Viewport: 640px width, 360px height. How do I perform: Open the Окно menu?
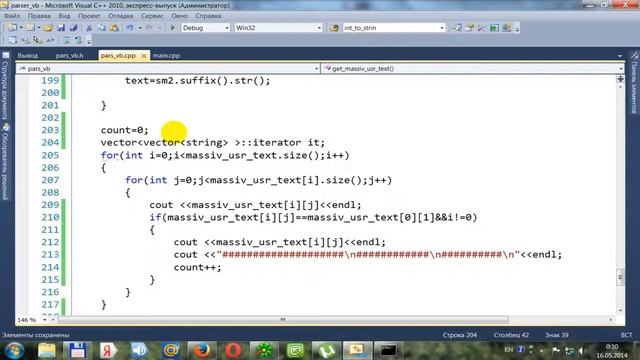pos(179,16)
